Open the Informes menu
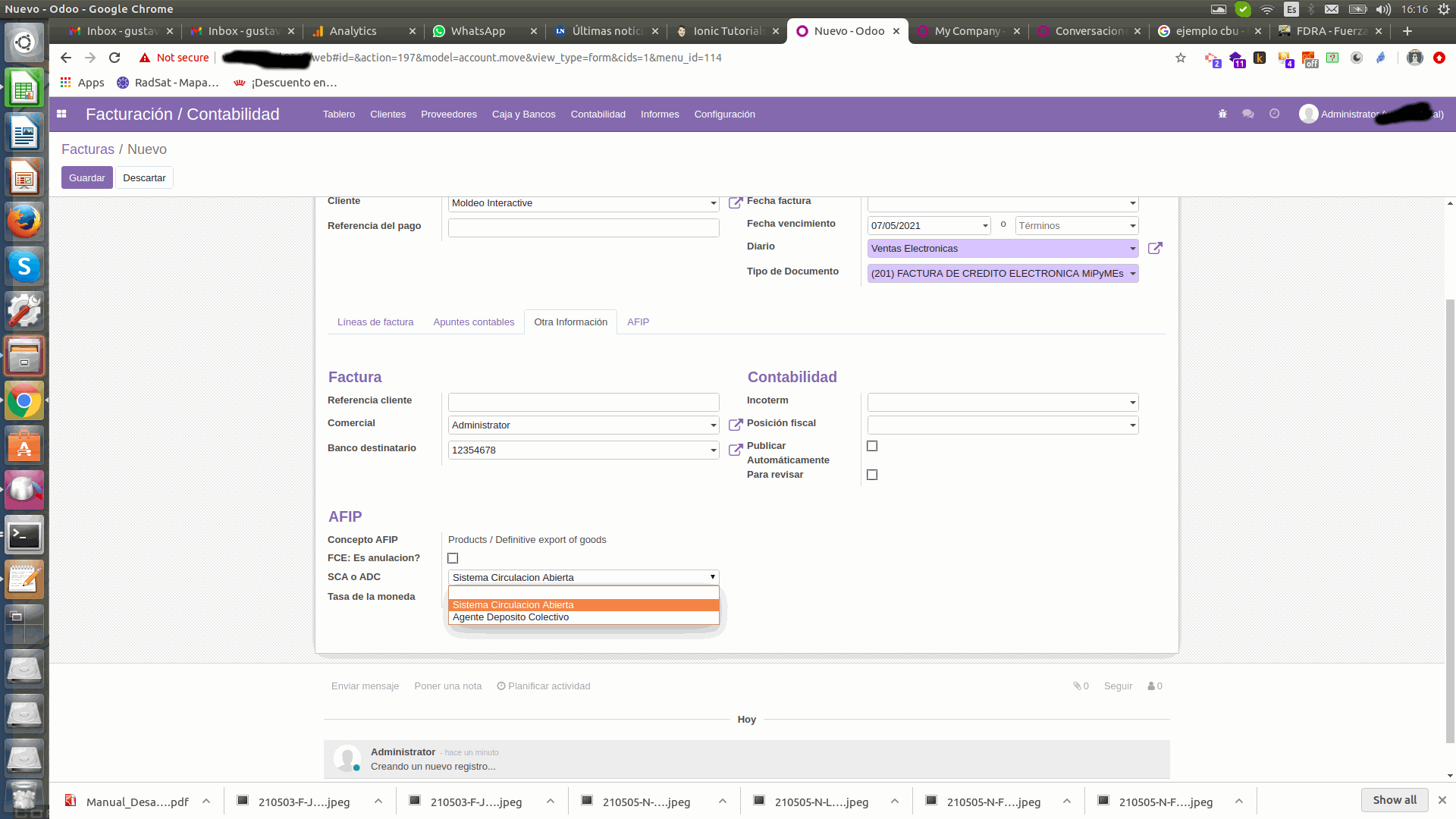1456x819 pixels. (660, 115)
